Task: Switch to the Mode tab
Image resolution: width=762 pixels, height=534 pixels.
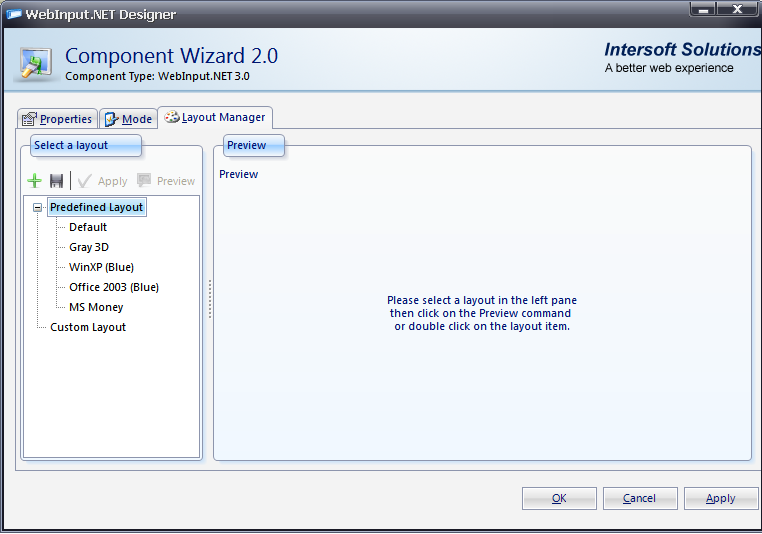Action: point(128,119)
